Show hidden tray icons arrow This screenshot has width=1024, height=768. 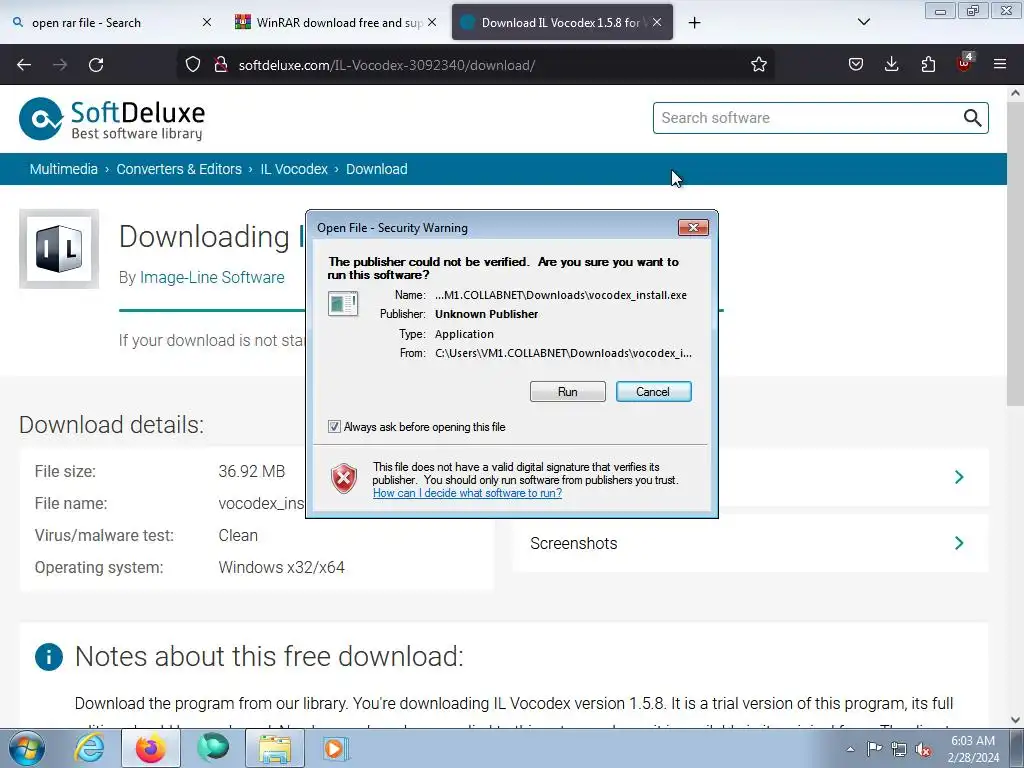click(850, 749)
